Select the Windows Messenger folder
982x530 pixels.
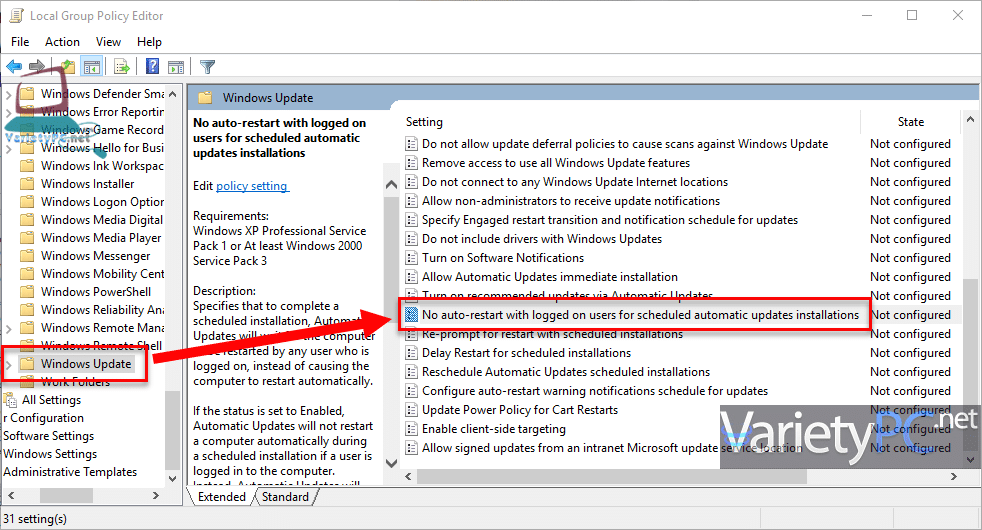(x=85, y=256)
